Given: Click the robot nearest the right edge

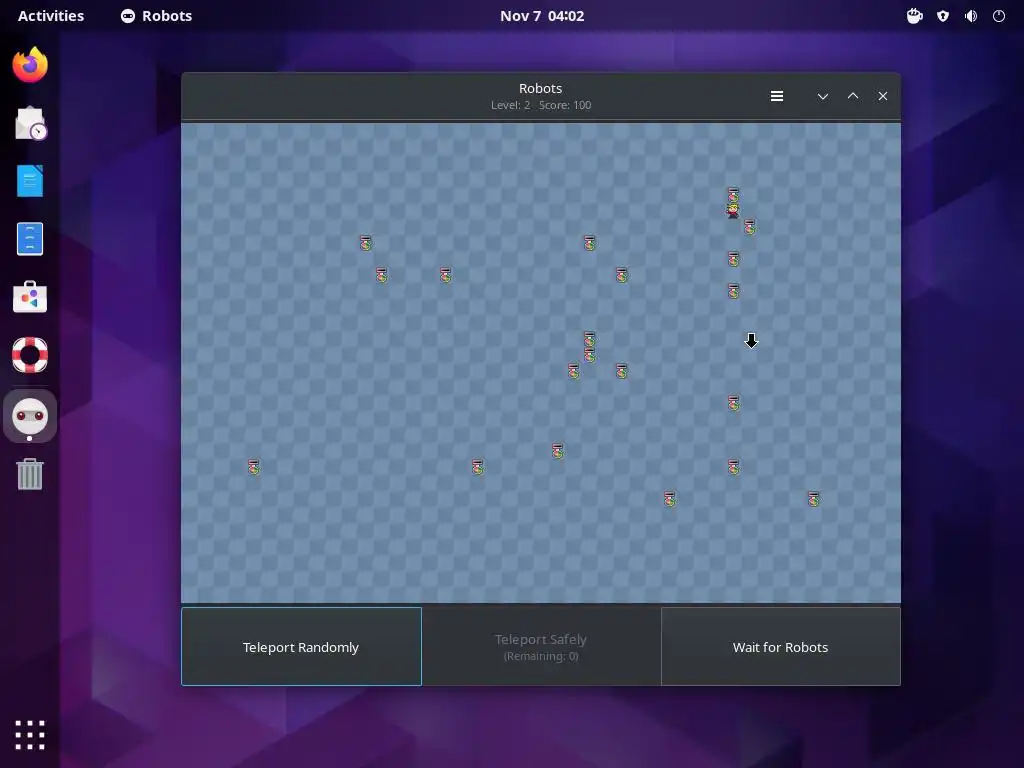Looking at the screenshot, I should [x=814, y=499].
